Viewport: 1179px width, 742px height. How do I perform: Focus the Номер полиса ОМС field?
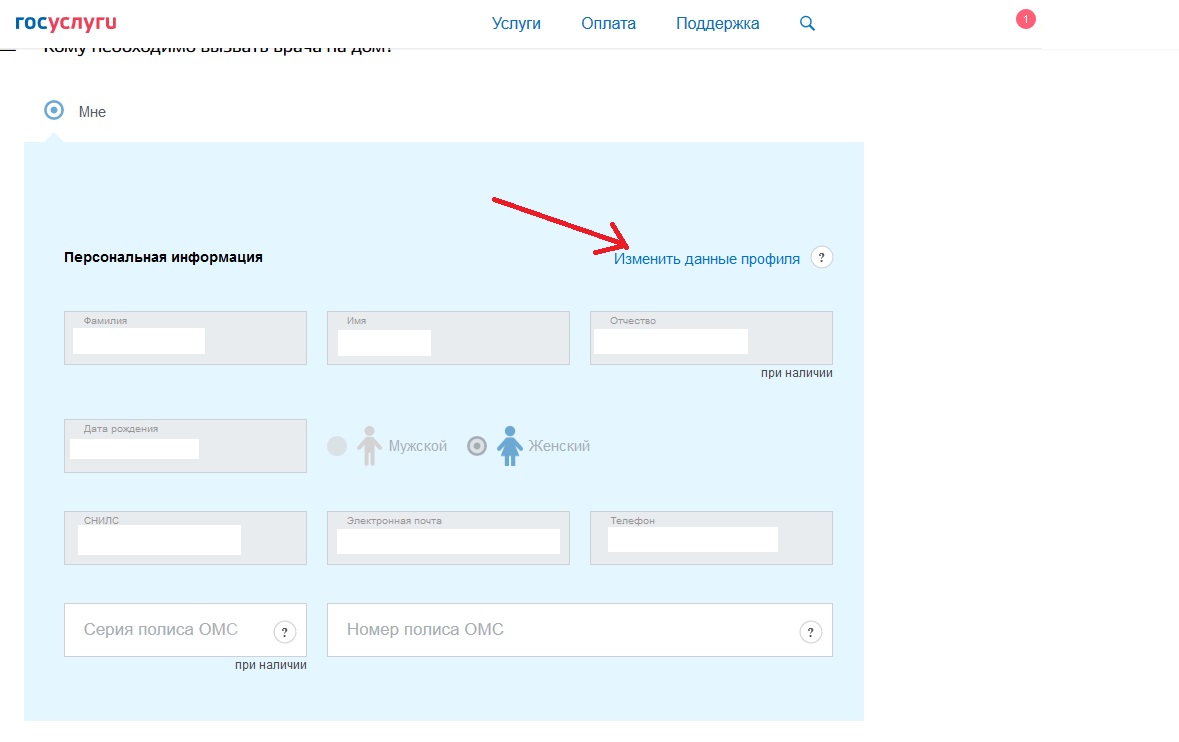(x=560, y=630)
